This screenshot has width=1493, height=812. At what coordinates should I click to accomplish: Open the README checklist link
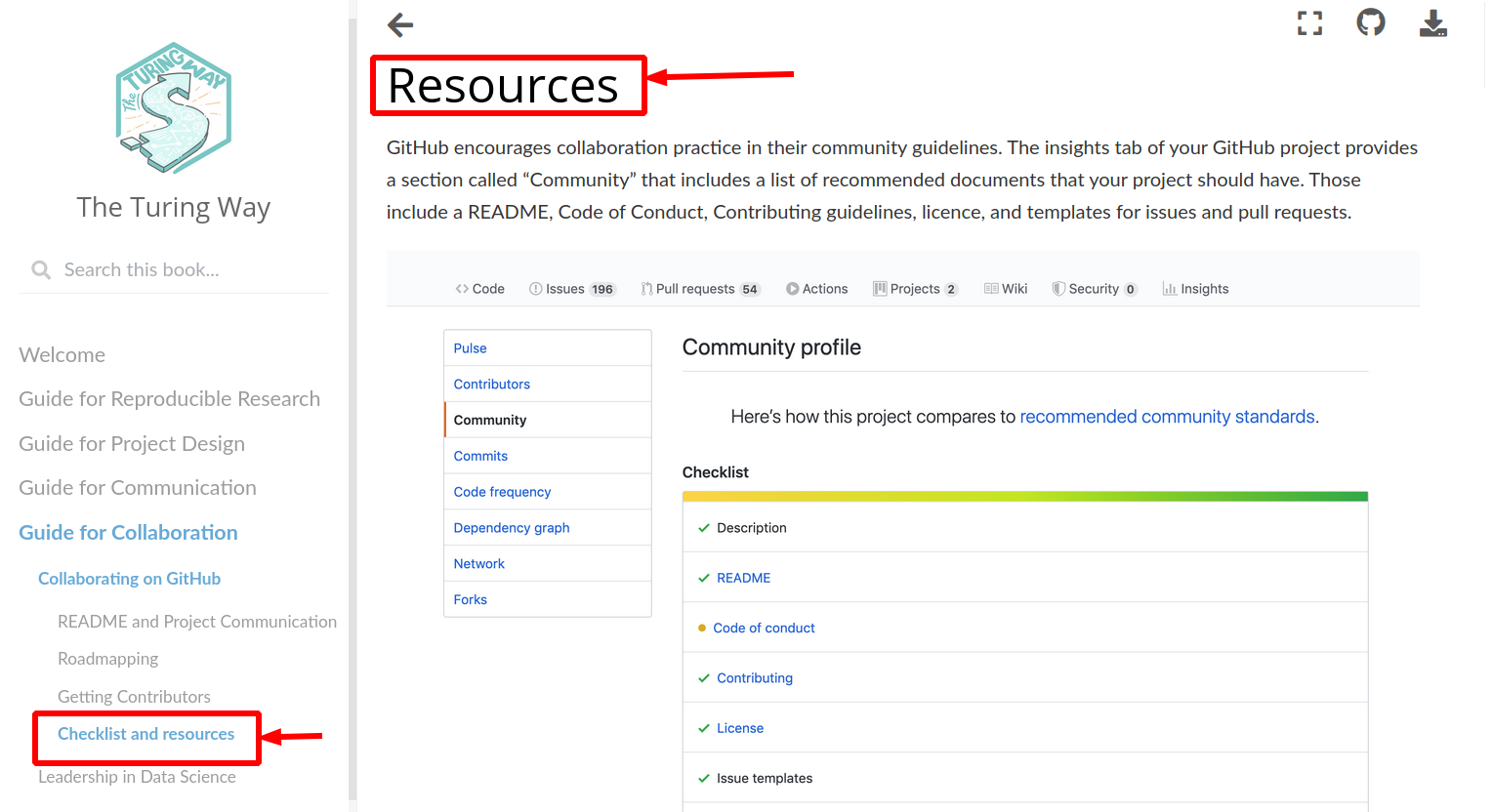click(x=744, y=578)
